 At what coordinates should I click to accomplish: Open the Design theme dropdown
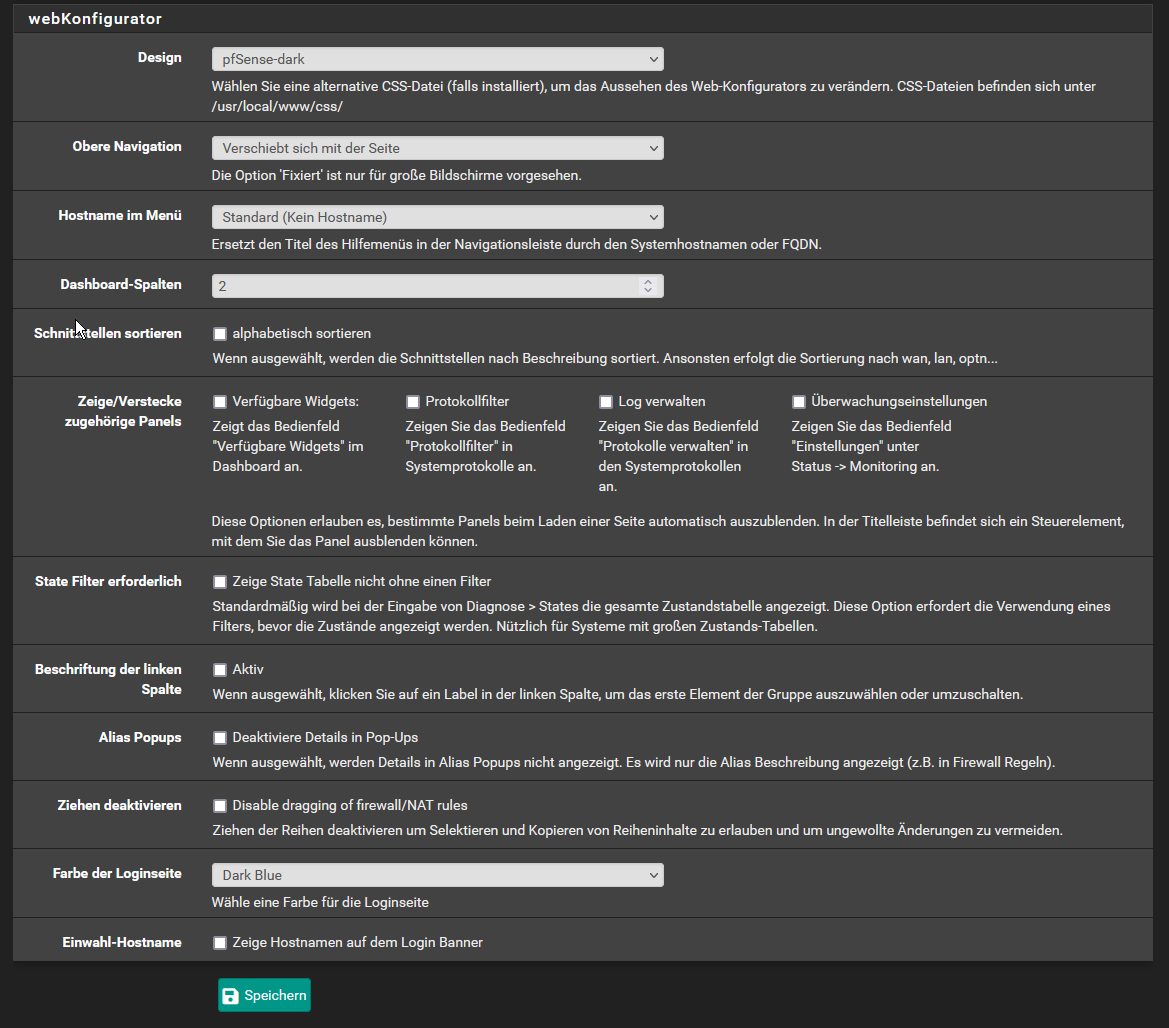pyautogui.click(x=438, y=59)
